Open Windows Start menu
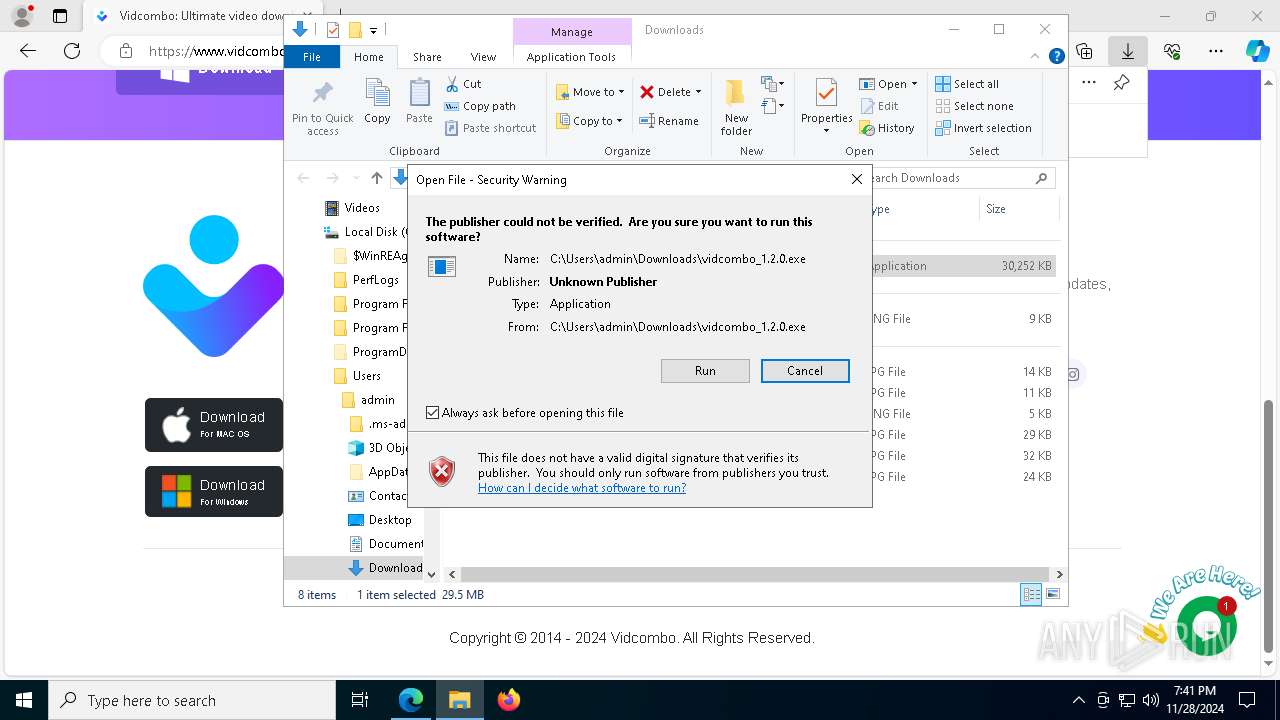The width and height of the screenshot is (1280, 720). 24,700
